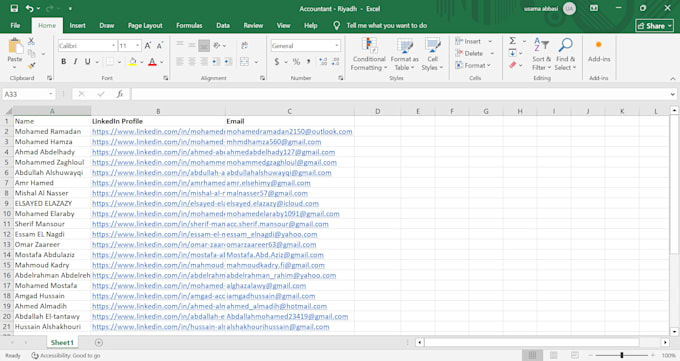Open the Borders tool
The image size is (680, 361).
click(110, 62)
